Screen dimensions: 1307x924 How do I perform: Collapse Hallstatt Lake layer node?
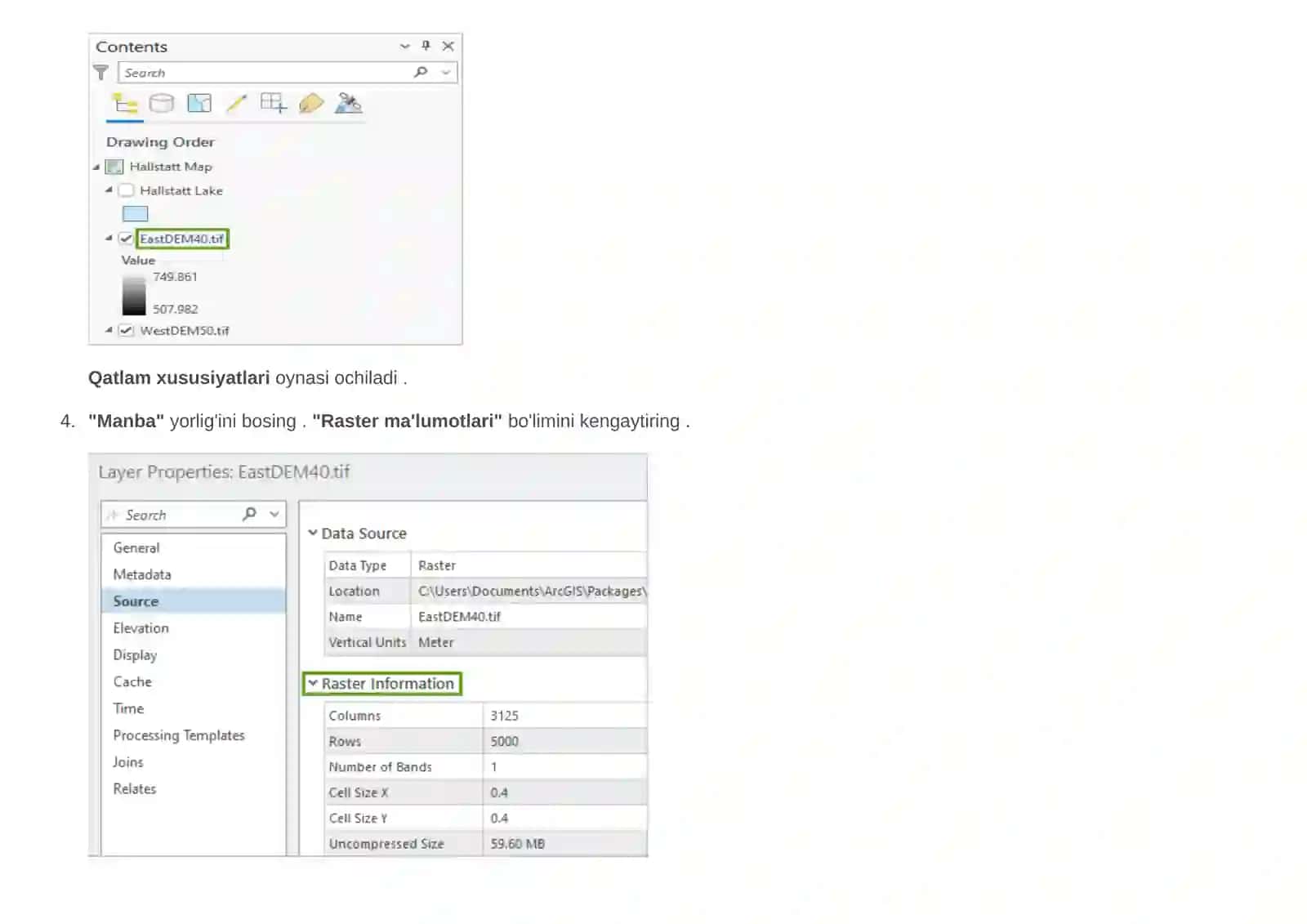[109, 190]
